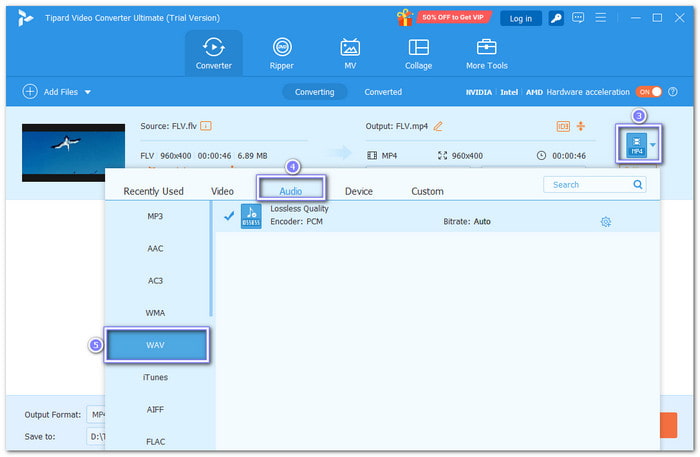Click the ID3 metadata icon

pos(563,126)
